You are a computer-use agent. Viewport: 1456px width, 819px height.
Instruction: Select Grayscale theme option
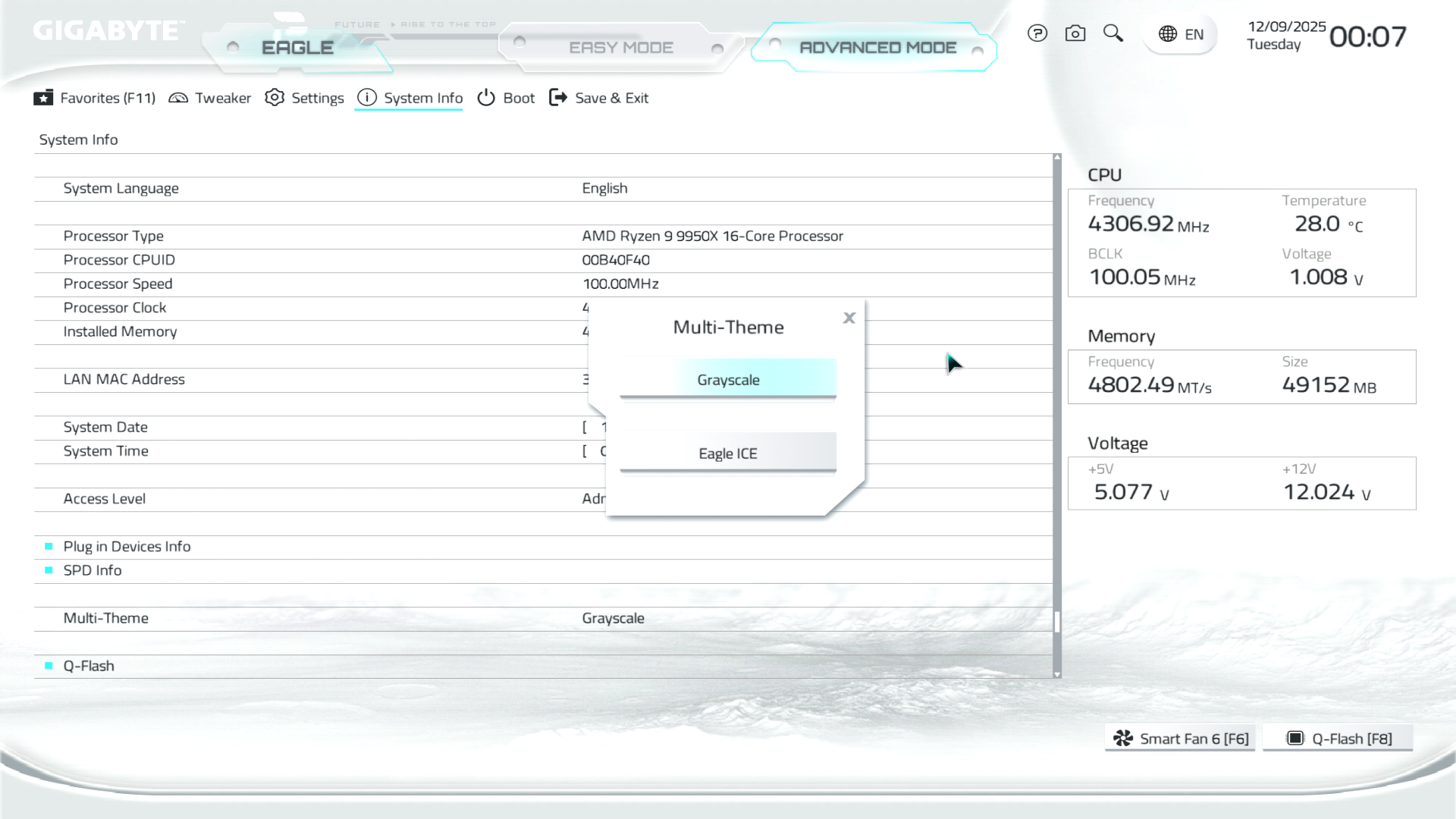click(728, 379)
